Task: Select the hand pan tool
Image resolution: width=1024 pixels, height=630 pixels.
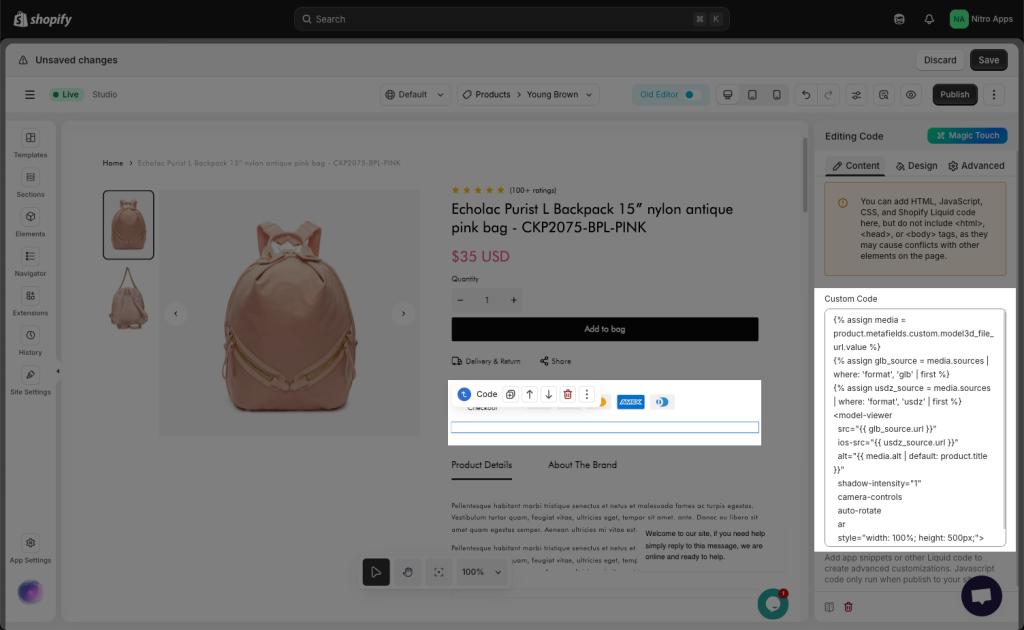Action: point(407,572)
